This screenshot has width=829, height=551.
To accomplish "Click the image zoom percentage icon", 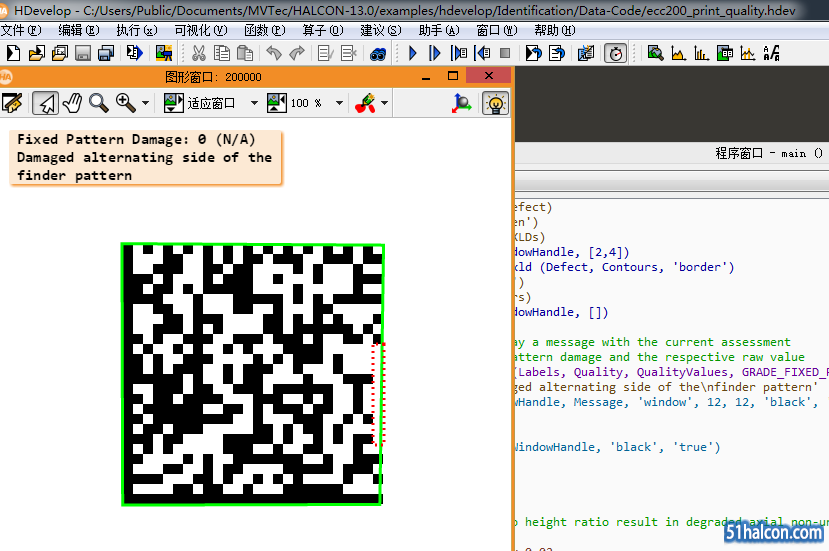I will [x=277, y=103].
